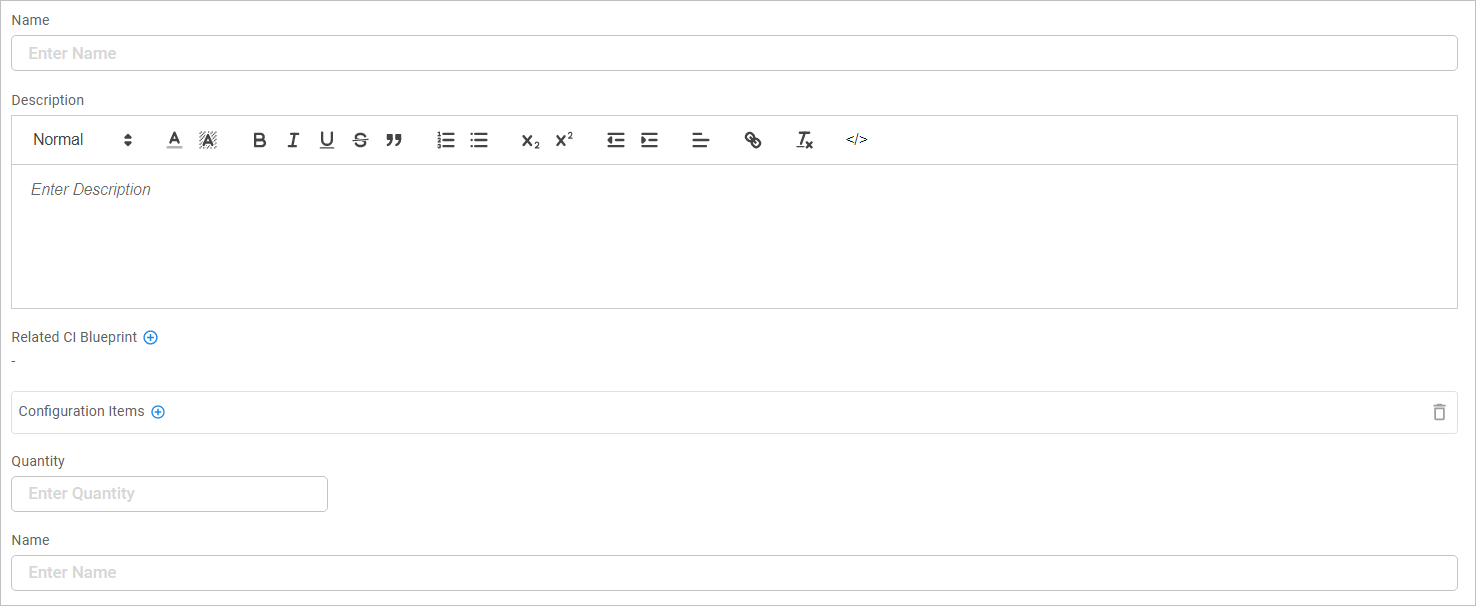The width and height of the screenshot is (1476, 606).
Task: Add a Related CI Blueprint
Action: point(151,338)
